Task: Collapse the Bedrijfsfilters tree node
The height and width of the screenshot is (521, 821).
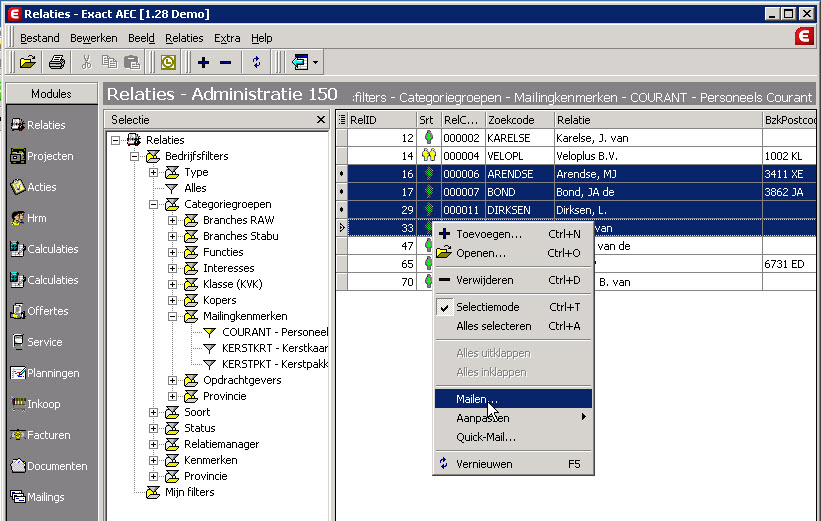Action: click(x=135, y=157)
